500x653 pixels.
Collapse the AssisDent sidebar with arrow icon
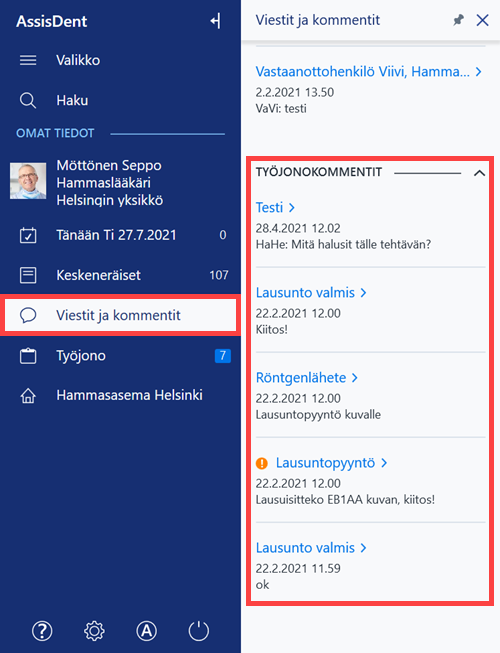215,21
